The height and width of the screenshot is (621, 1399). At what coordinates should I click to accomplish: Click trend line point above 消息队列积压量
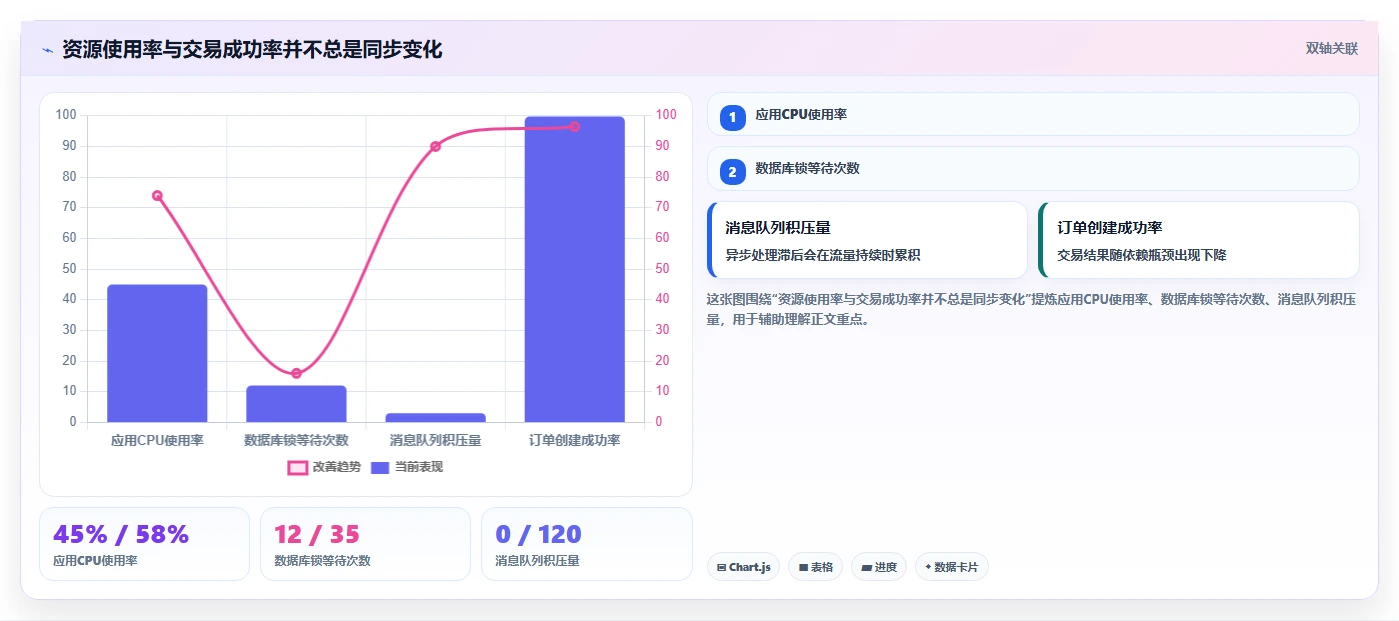[x=435, y=146]
